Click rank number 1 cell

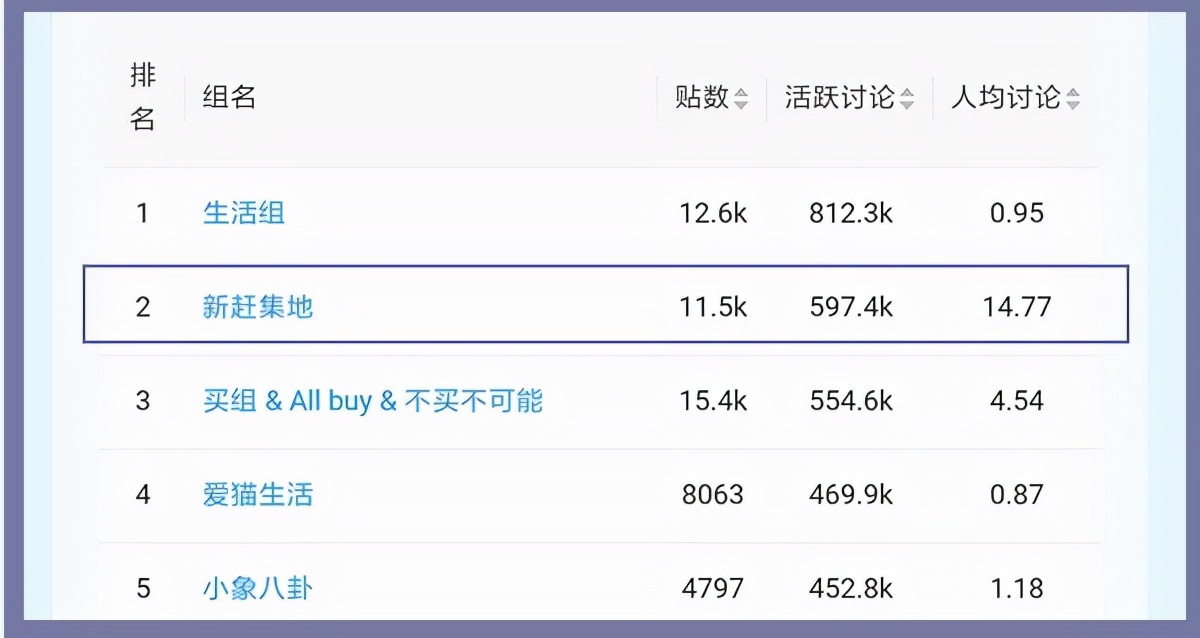(x=143, y=213)
